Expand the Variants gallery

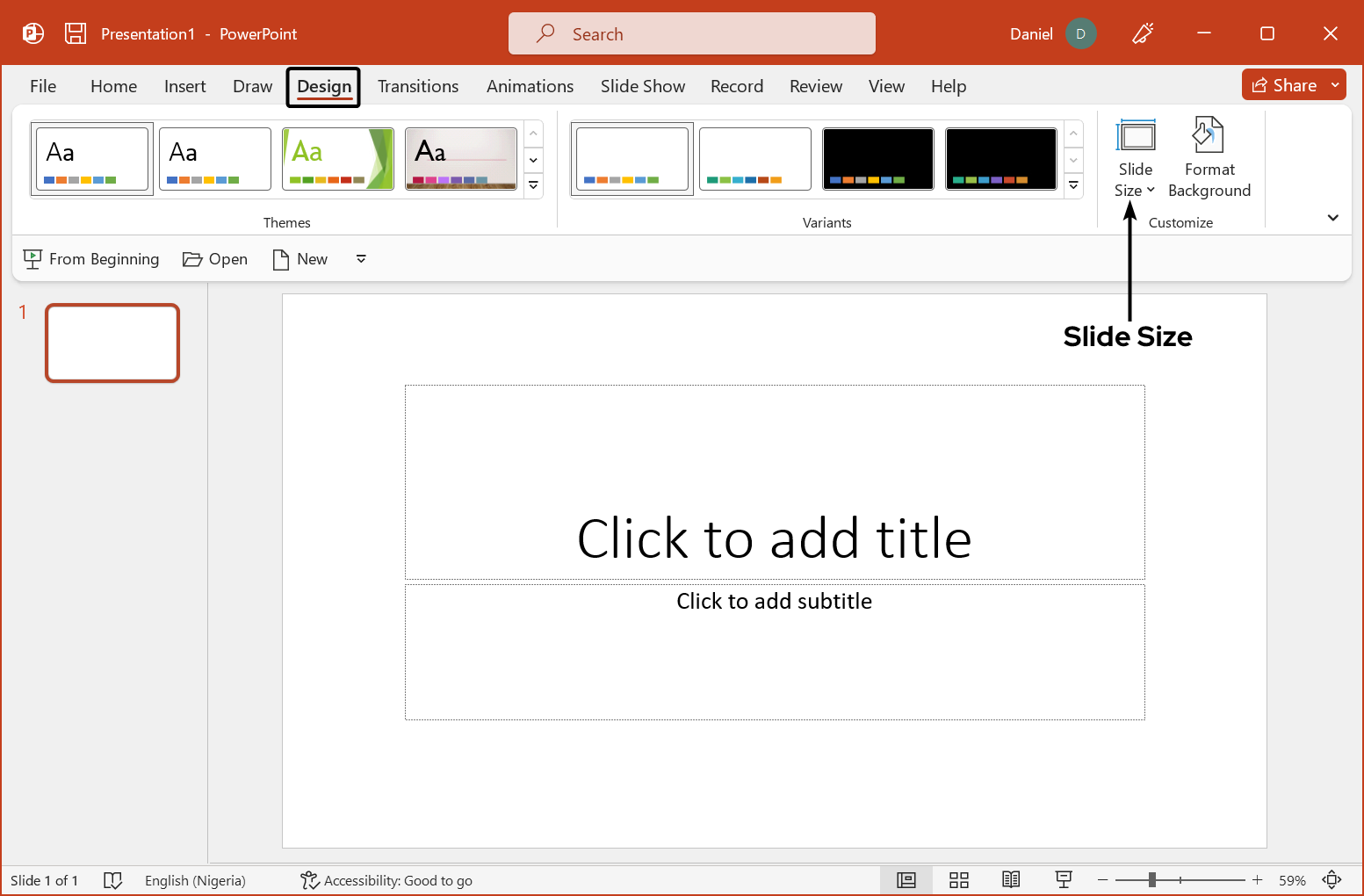tap(1073, 185)
